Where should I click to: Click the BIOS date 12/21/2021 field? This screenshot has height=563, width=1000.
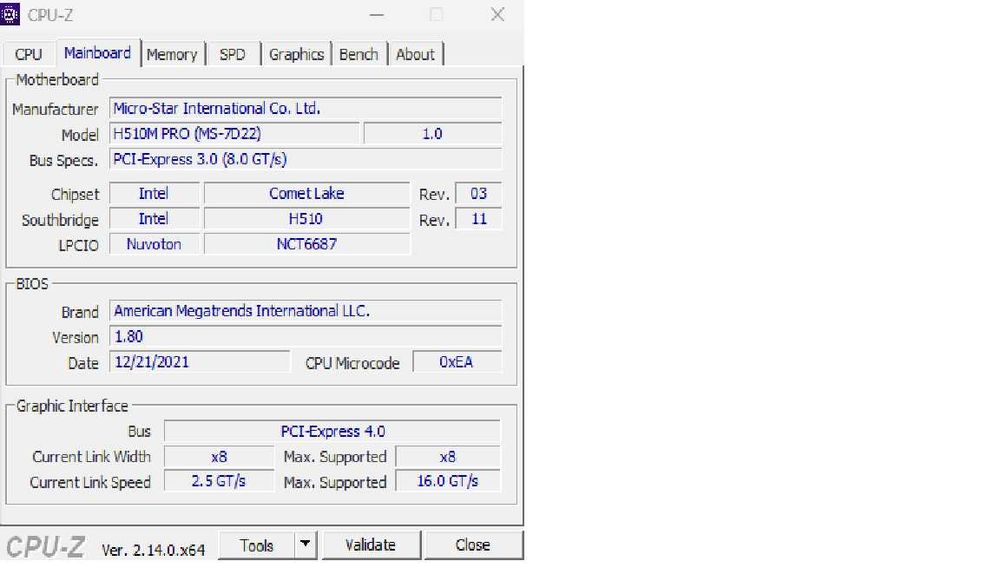tap(200, 362)
